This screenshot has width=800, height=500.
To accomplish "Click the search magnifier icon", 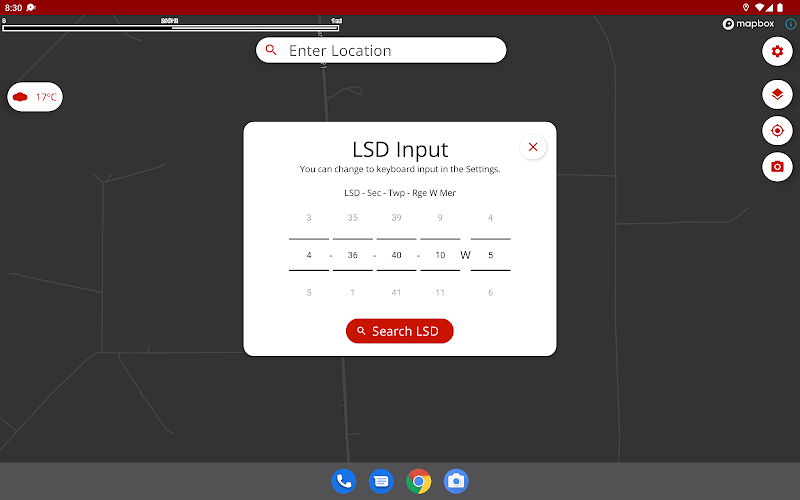I will [271, 50].
